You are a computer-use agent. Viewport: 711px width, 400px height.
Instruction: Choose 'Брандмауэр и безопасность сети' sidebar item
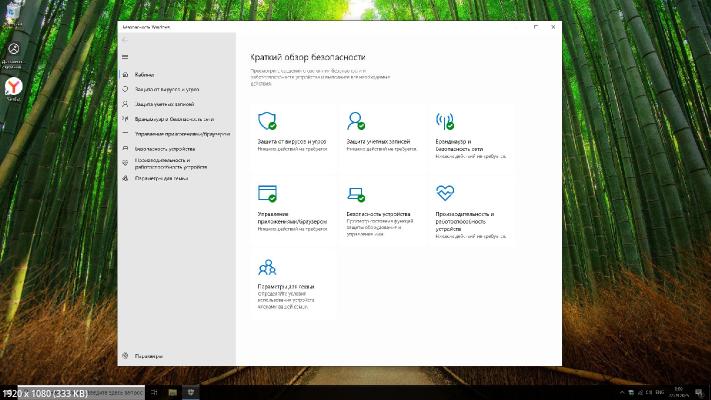point(174,118)
